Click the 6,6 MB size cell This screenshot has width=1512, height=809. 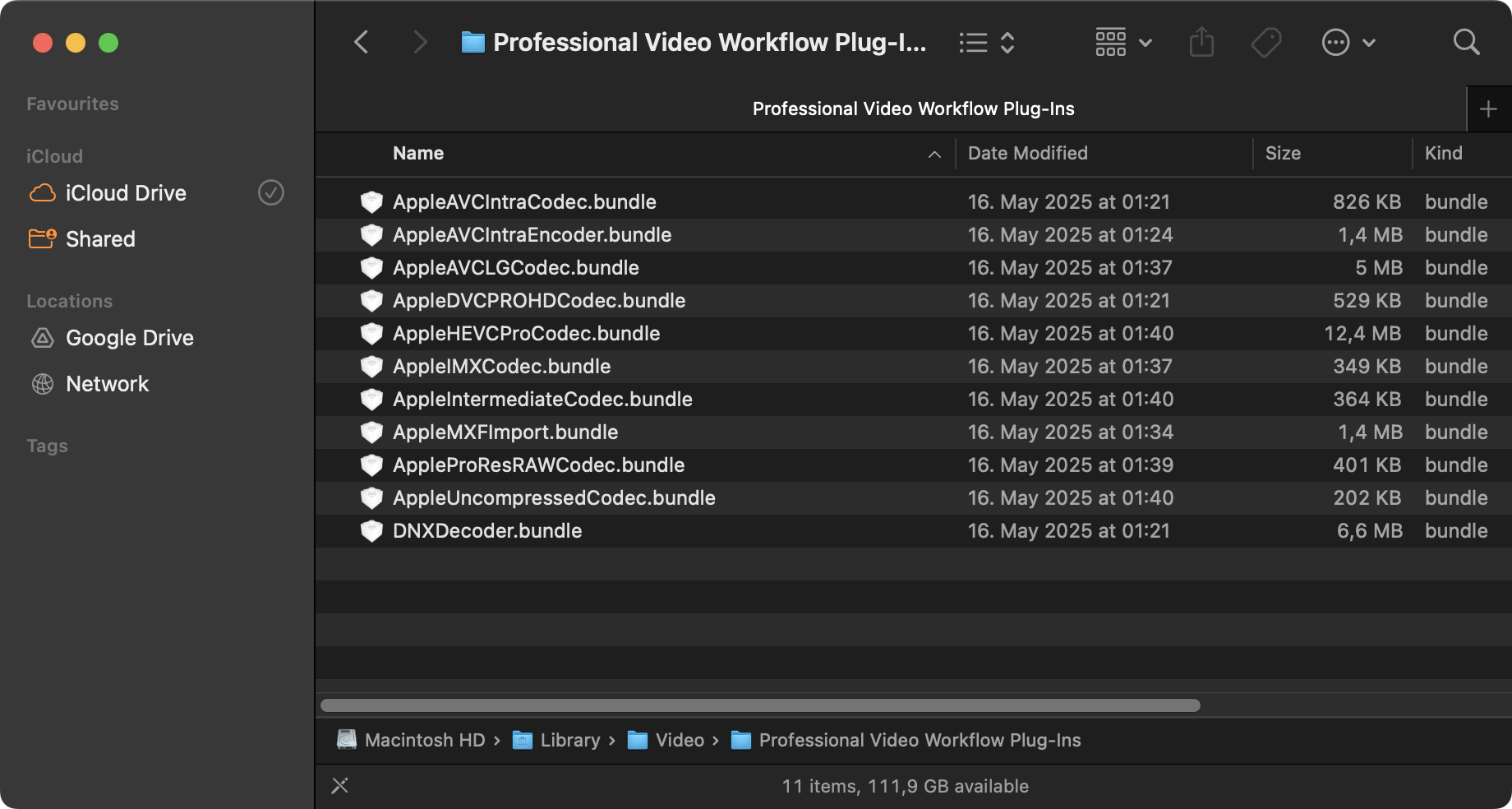[x=1370, y=530]
